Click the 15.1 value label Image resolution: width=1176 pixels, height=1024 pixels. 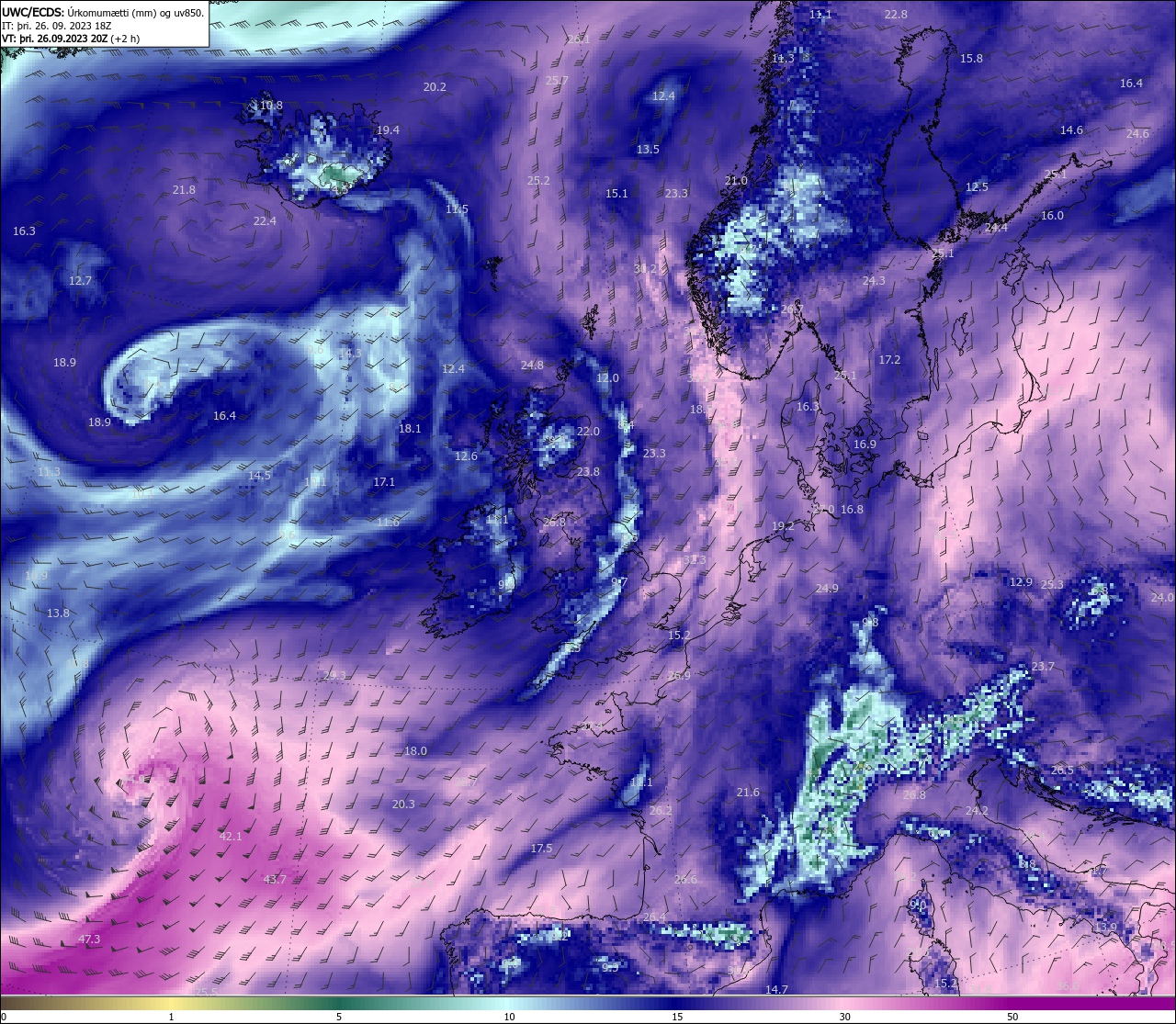coord(616,193)
